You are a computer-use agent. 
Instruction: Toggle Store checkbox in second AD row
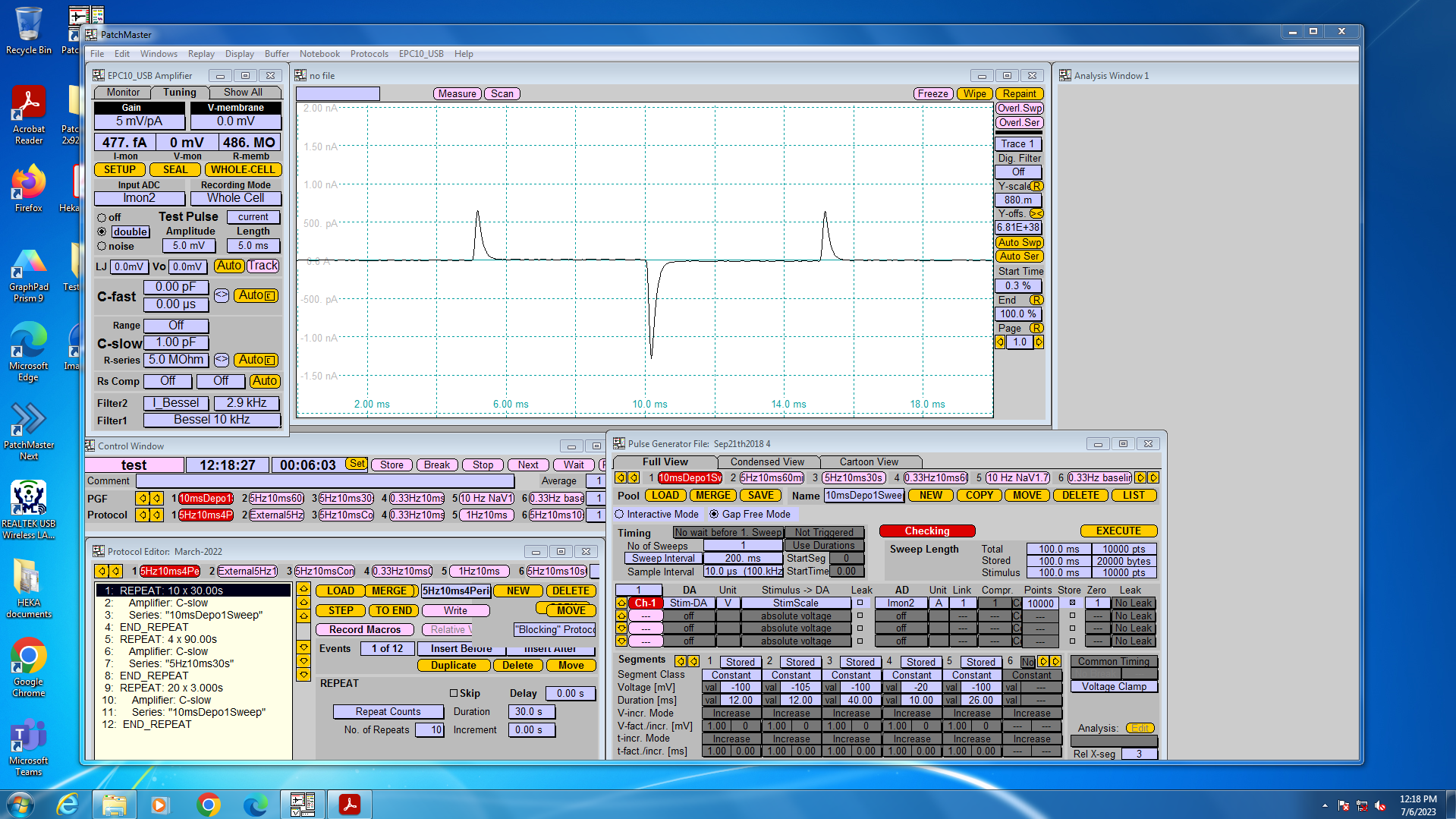pyautogui.click(x=1072, y=616)
